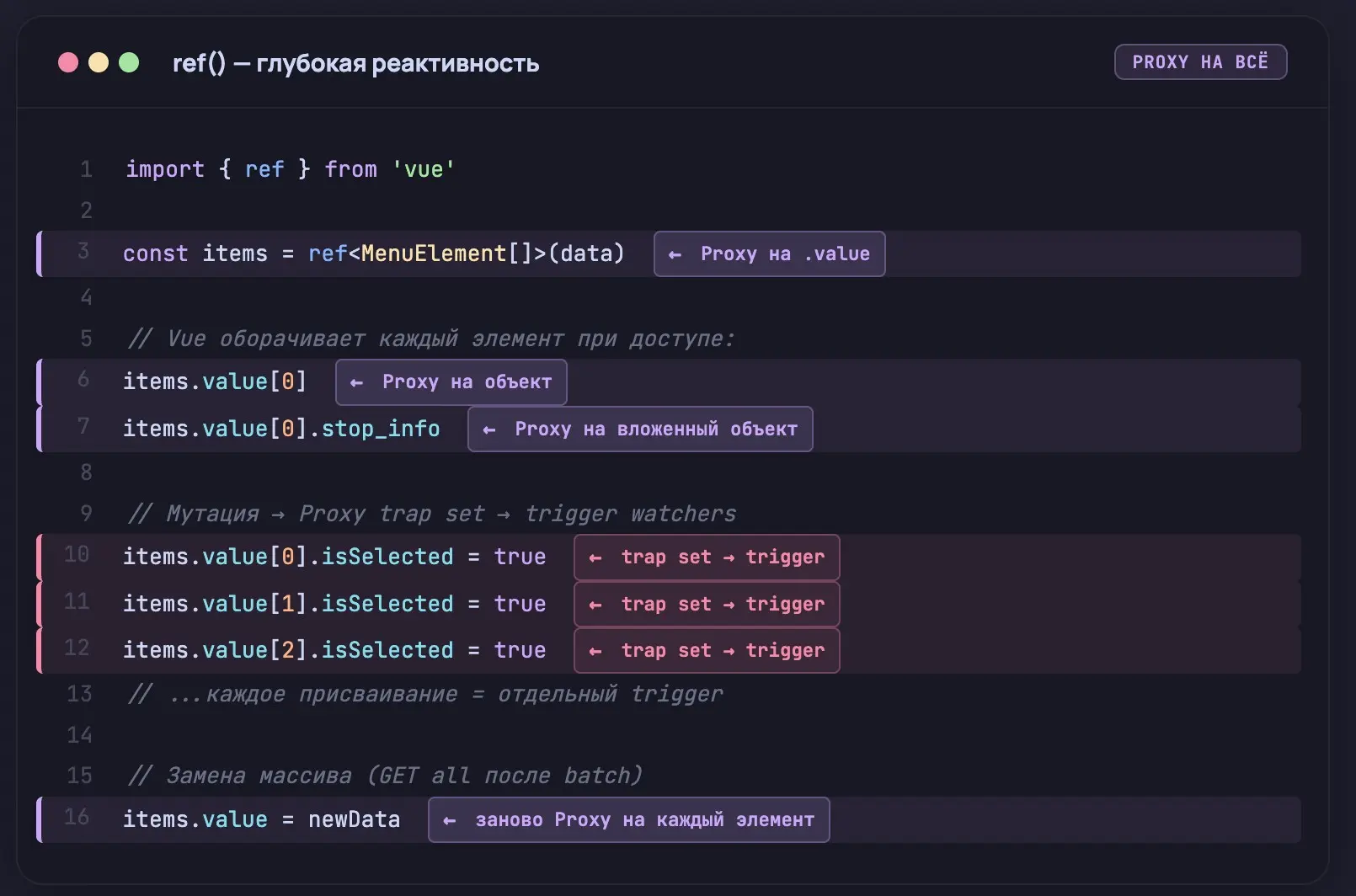
Task: Click the 'vue' string on line 1
Action: [423, 170]
